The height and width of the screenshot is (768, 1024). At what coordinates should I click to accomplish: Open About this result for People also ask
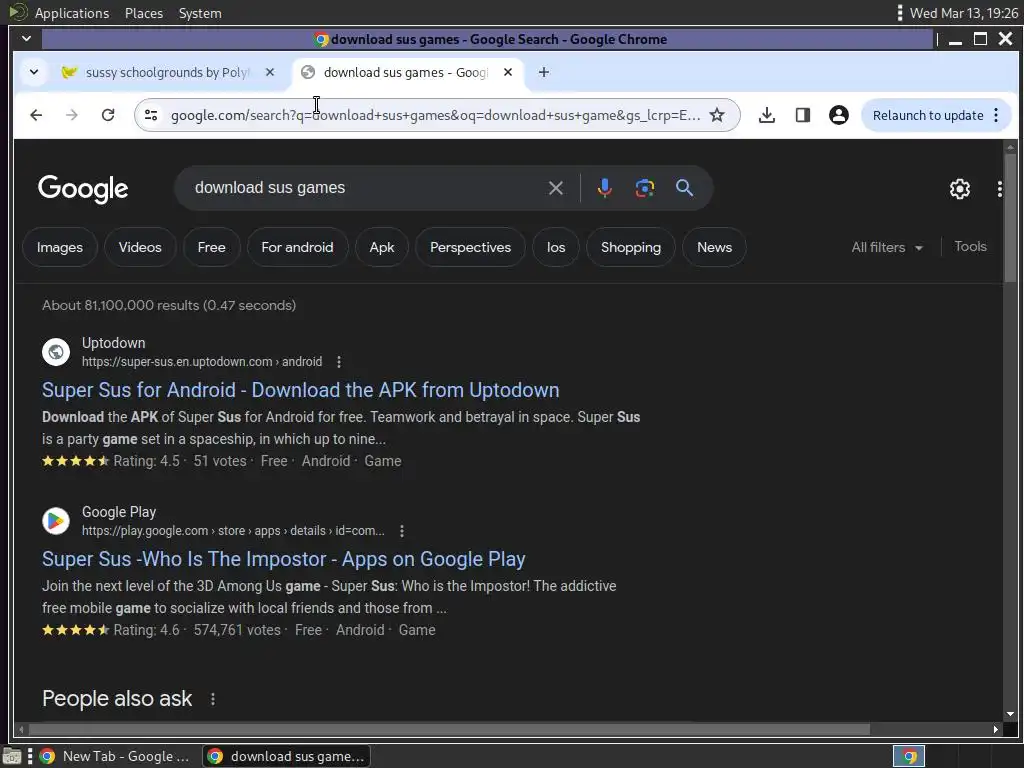(x=212, y=699)
